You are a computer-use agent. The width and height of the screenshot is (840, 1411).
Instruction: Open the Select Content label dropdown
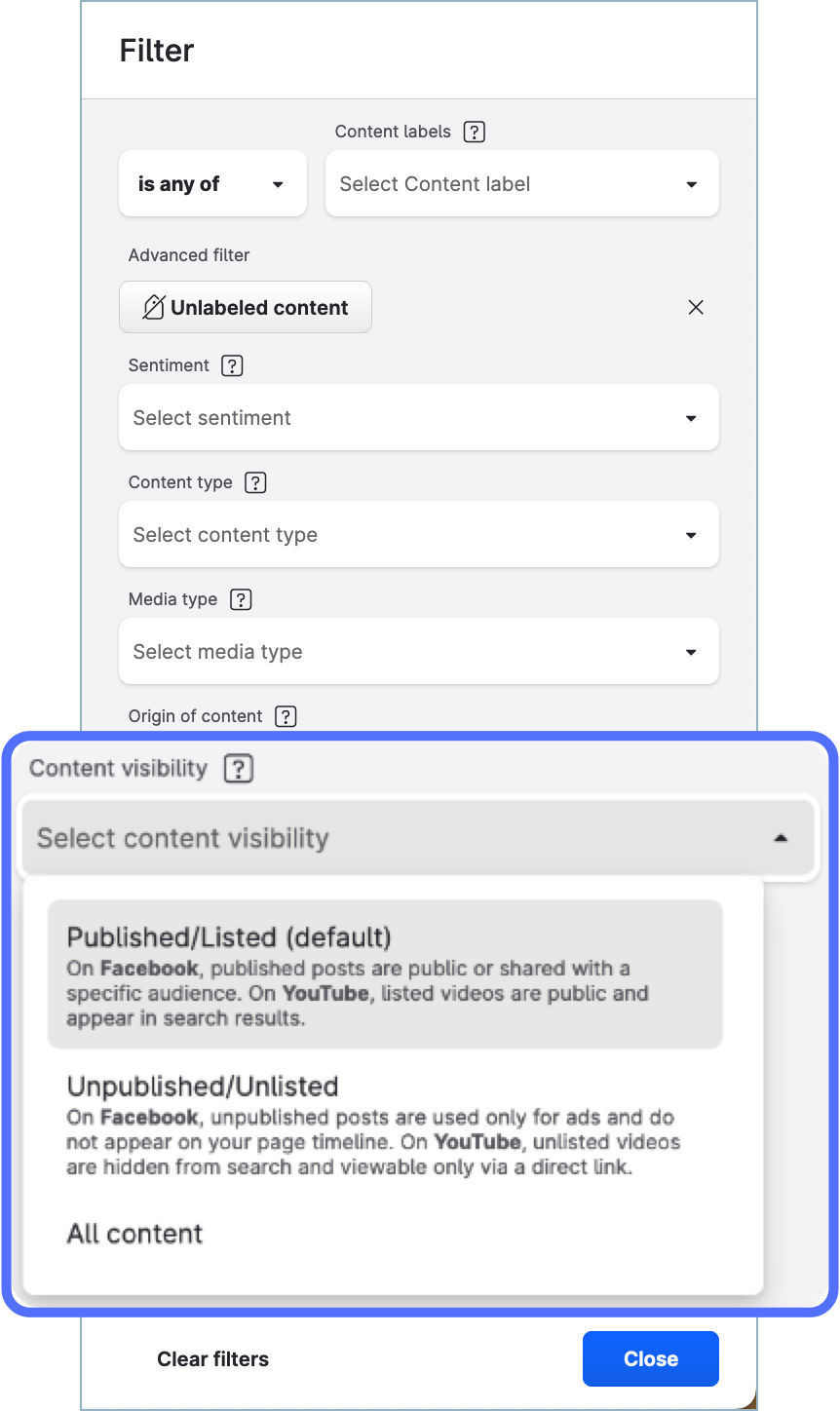point(521,184)
